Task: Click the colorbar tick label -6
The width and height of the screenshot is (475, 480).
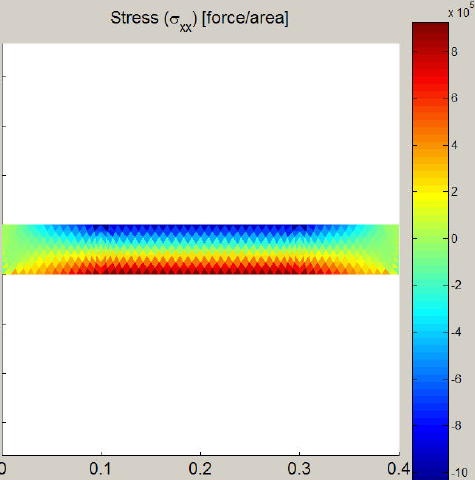Action: pyautogui.click(x=456, y=379)
